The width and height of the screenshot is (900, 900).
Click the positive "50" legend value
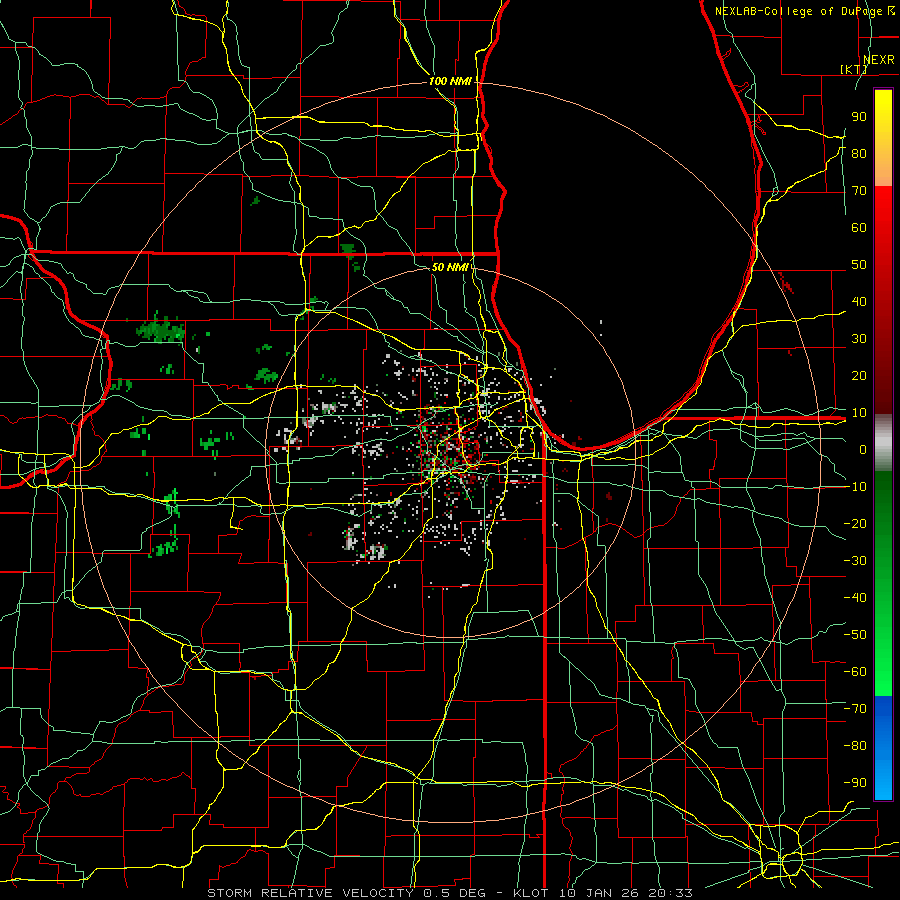(859, 265)
